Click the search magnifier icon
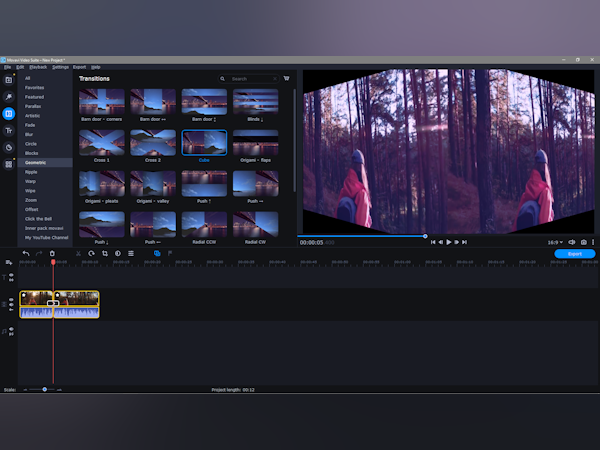This screenshot has height=450, width=600. tap(222, 79)
